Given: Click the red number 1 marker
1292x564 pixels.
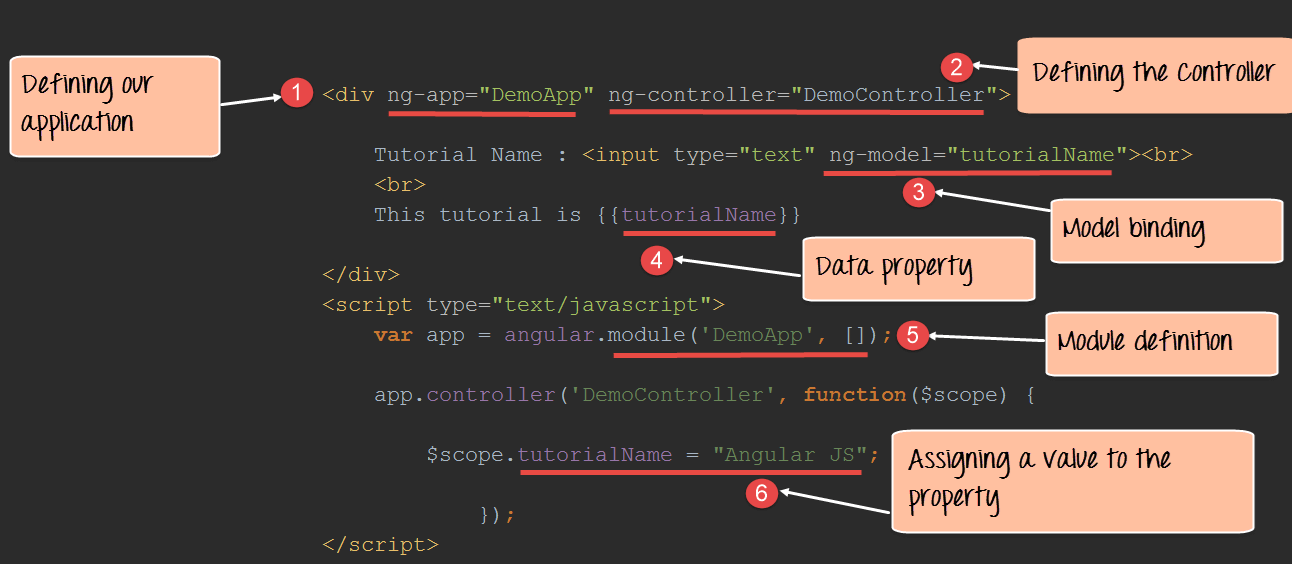Looking at the screenshot, I should [295, 94].
